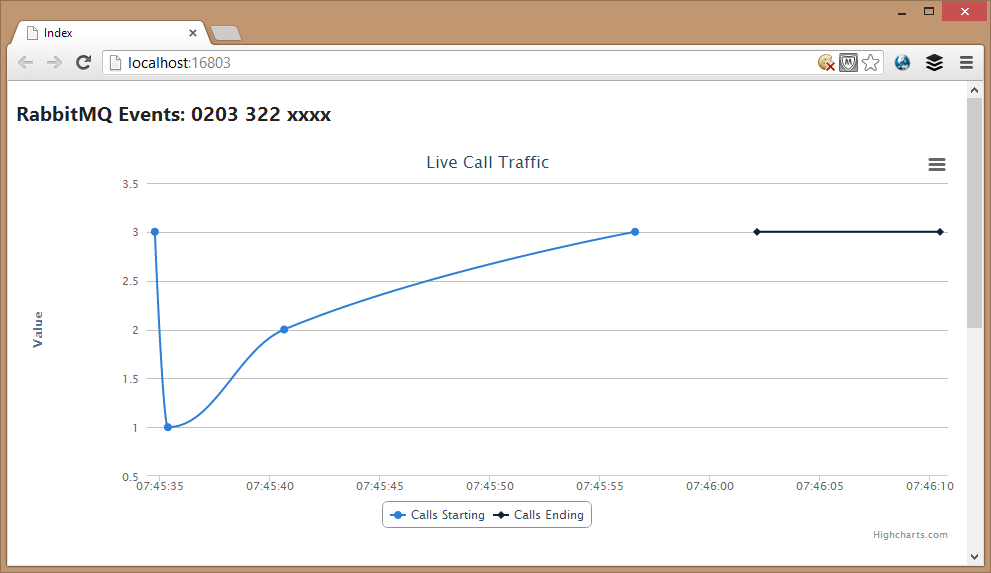The width and height of the screenshot is (991, 573).
Task: Maximize the browser window
Action: (x=928, y=11)
